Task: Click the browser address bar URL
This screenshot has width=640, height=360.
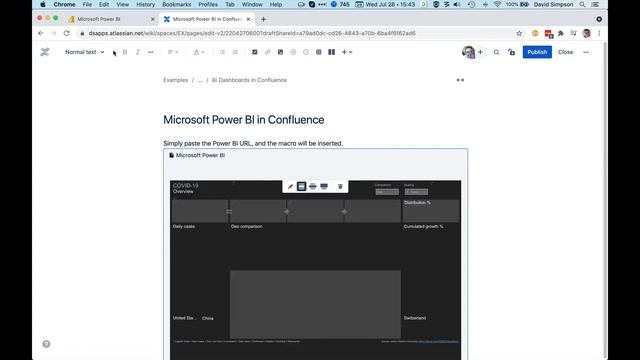Action: pyautogui.click(x=252, y=33)
